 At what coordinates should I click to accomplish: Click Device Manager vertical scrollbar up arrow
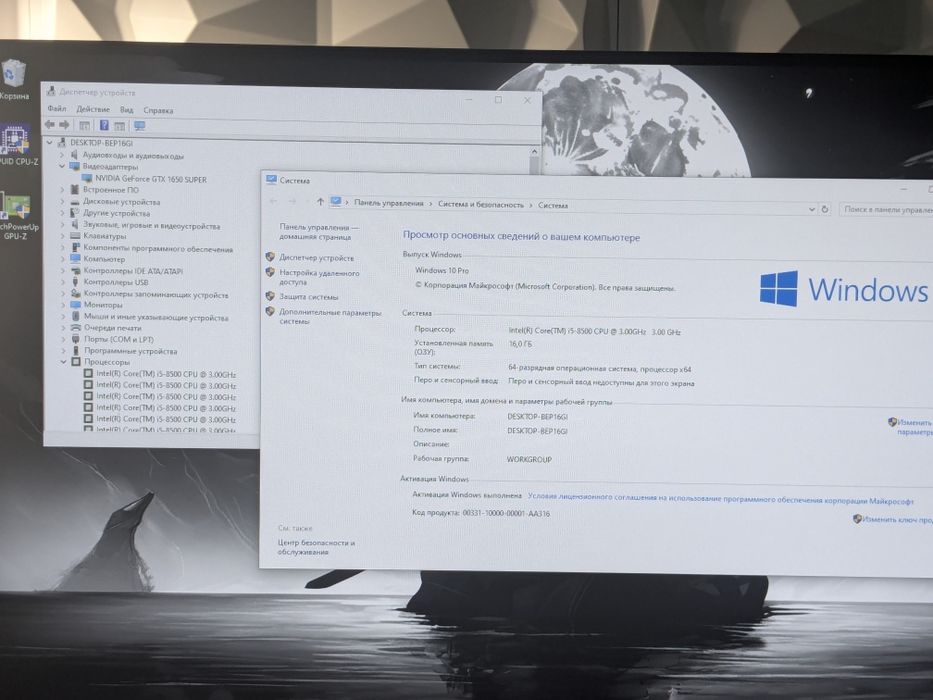pos(534,152)
